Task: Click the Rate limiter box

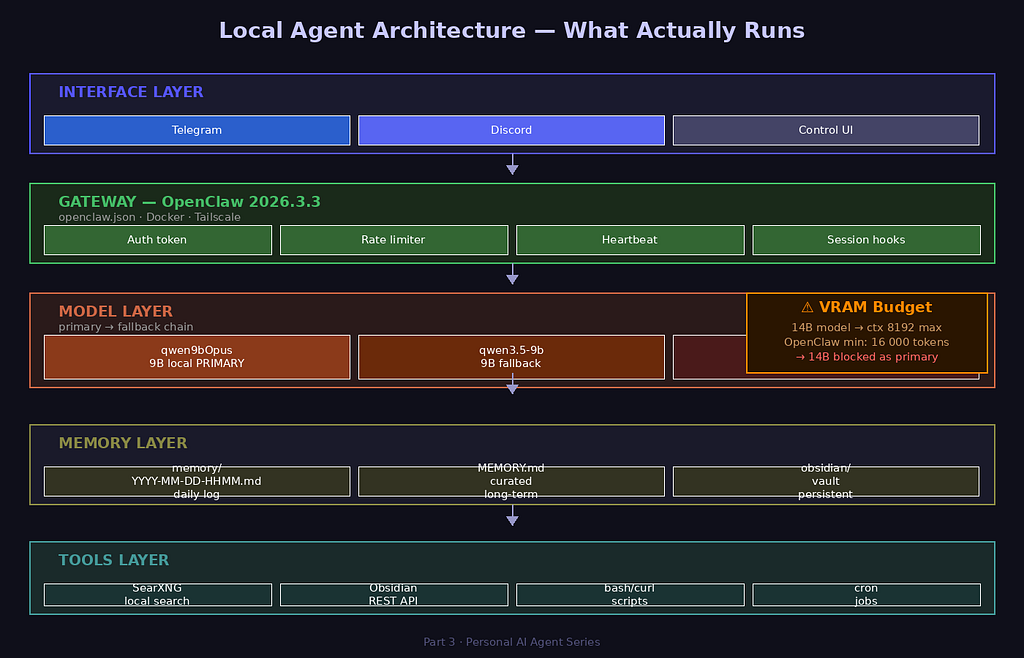Action: click(394, 240)
